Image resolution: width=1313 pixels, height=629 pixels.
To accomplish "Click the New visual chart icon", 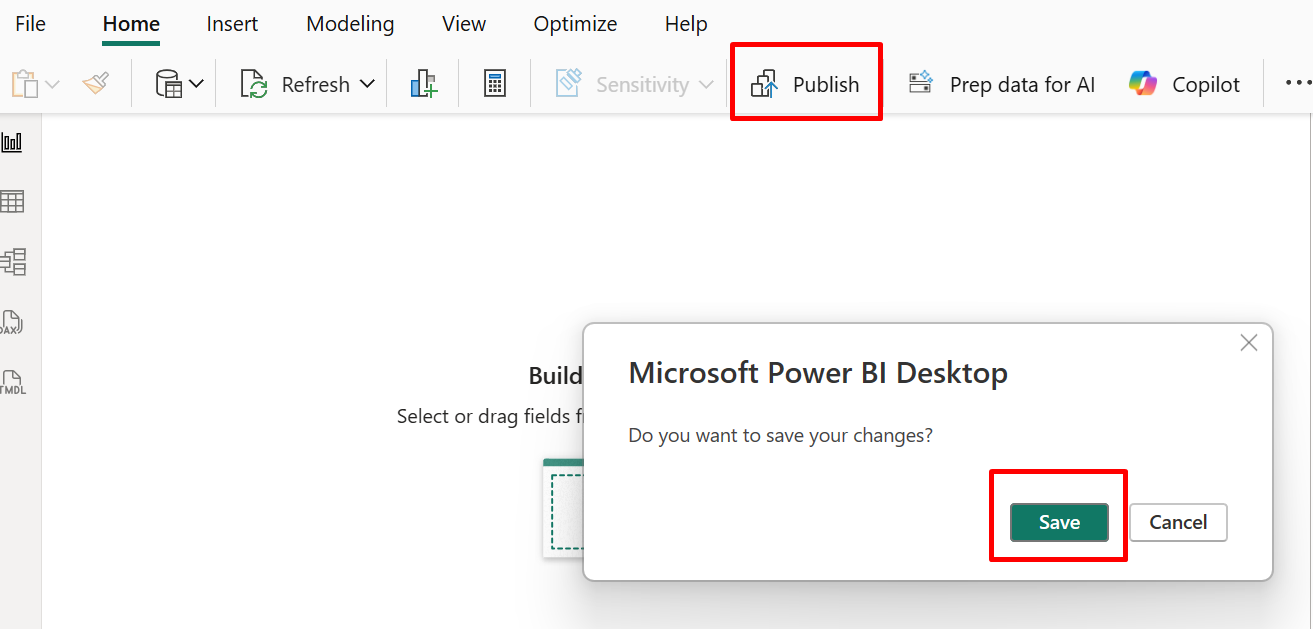I will coord(423,85).
